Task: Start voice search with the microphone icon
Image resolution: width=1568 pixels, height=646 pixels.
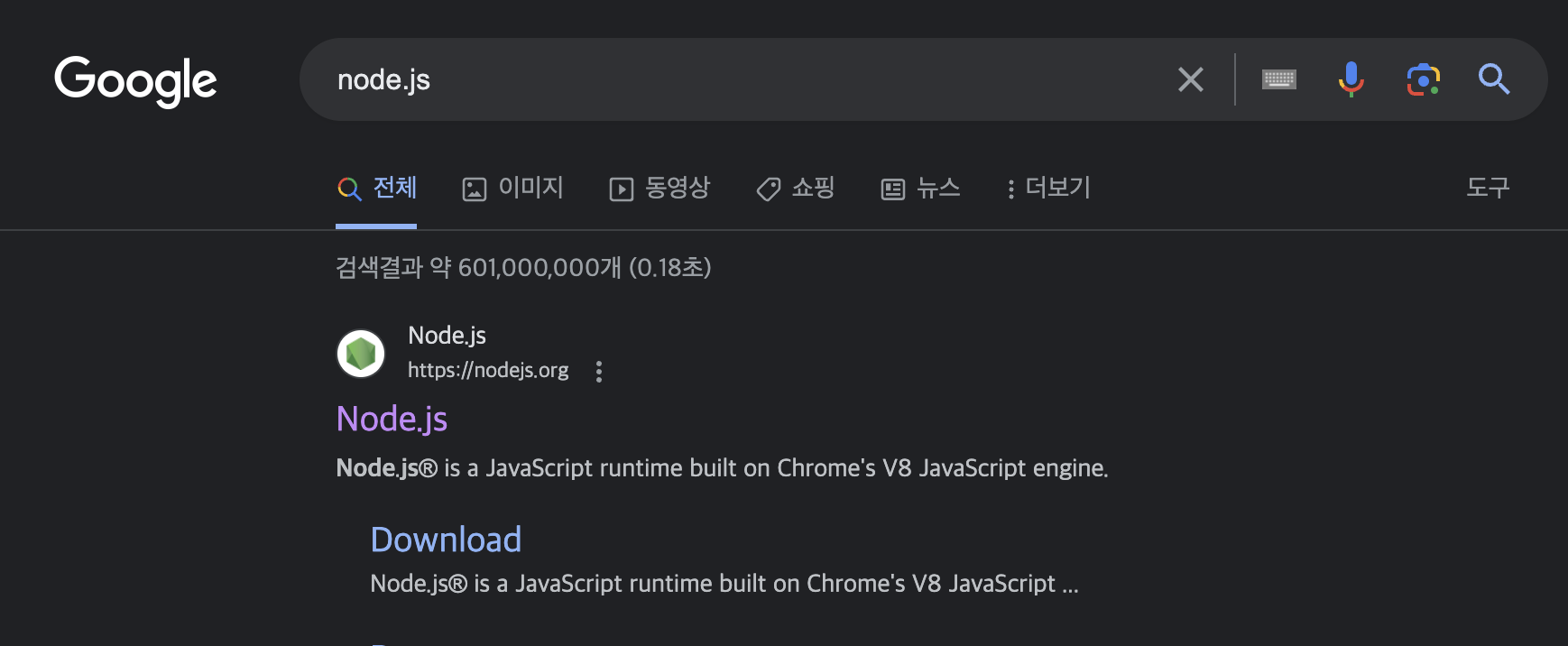Action: [1351, 79]
